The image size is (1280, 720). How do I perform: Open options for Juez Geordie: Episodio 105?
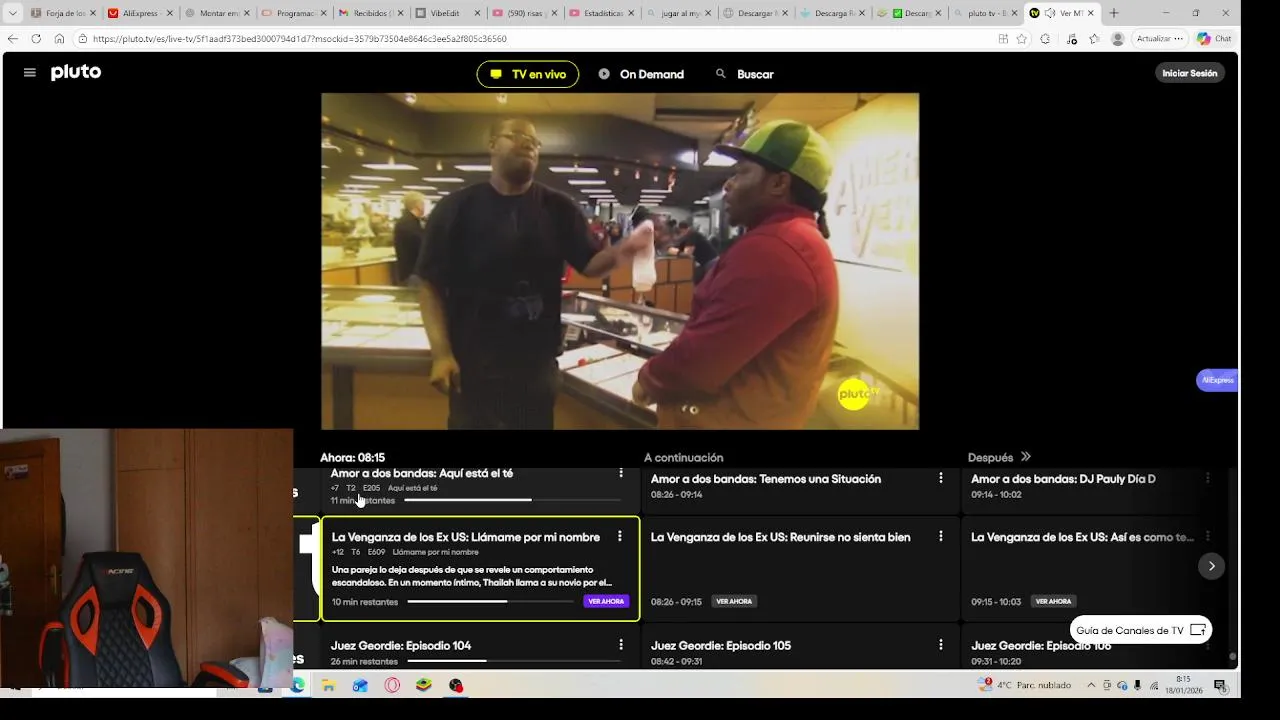pyautogui.click(x=941, y=645)
